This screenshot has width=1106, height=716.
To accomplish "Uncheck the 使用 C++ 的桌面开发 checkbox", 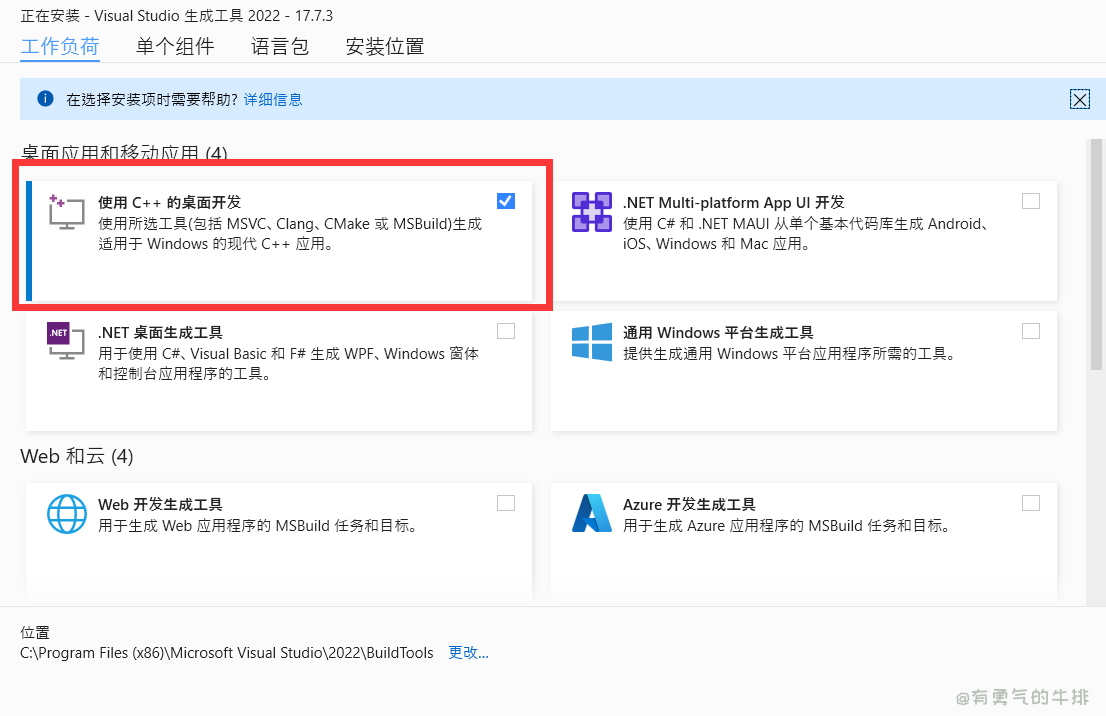I will [506, 201].
